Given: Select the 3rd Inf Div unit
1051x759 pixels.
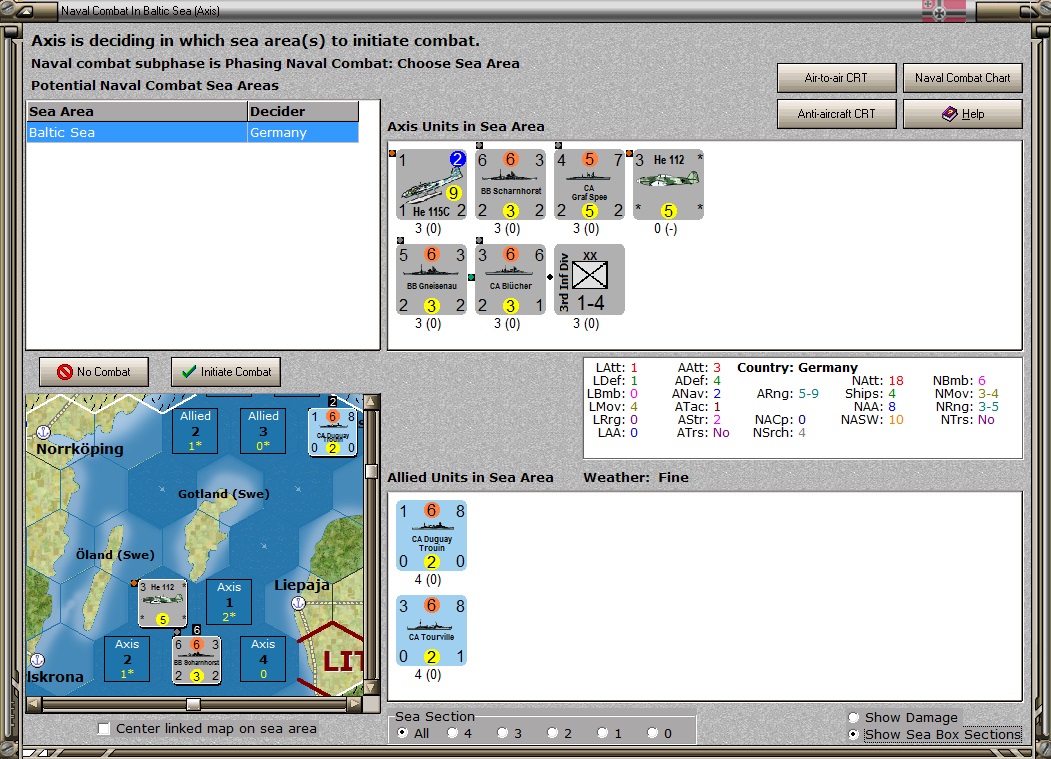Looking at the screenshot, I should 589,280.
